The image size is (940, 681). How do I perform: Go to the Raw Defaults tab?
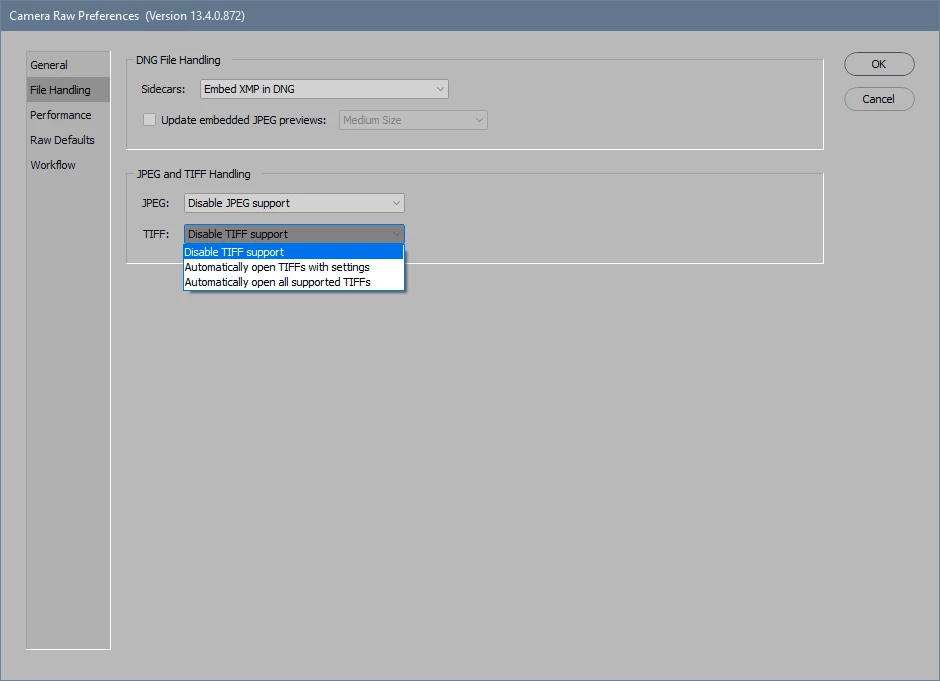click(68, 140)
